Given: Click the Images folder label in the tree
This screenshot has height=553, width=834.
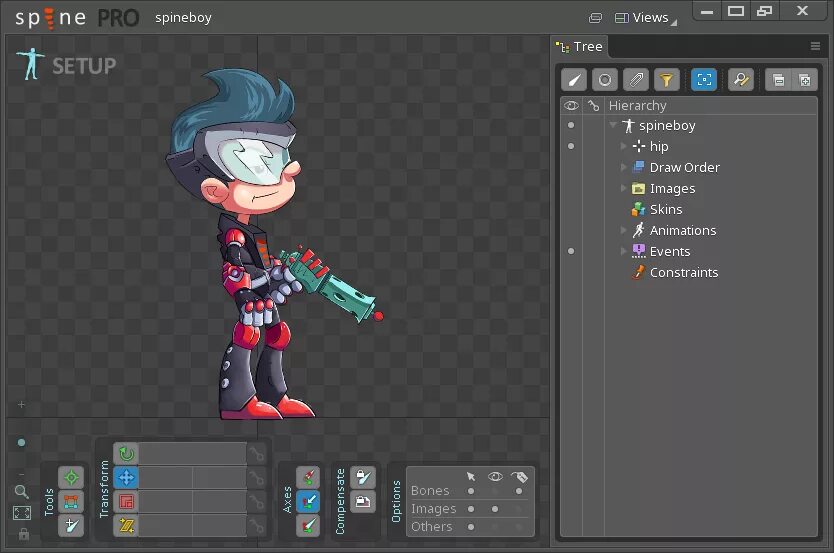Looking at the screenshot, I should [672, 189].
